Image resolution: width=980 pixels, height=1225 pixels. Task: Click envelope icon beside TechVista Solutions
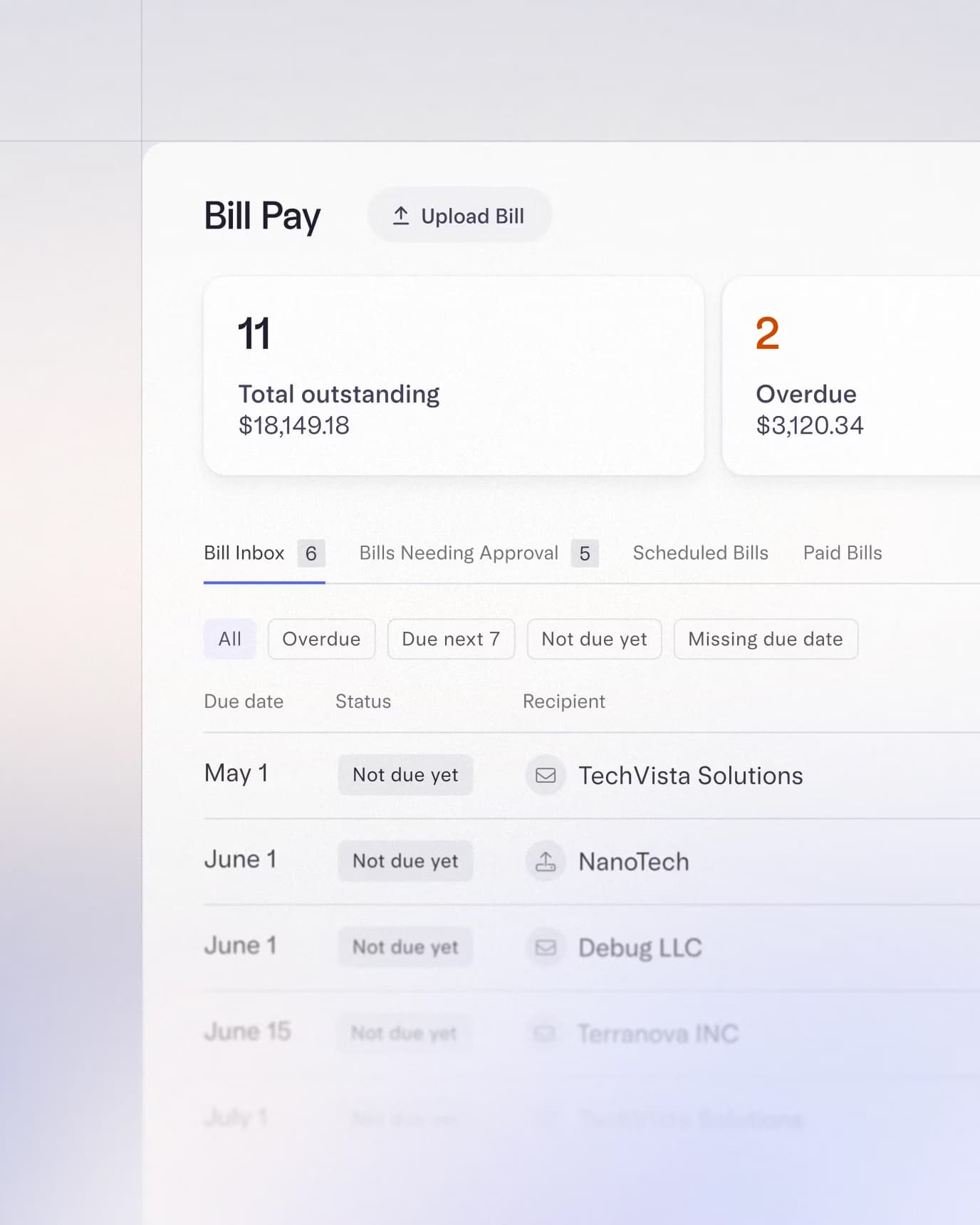pos(546,775)
